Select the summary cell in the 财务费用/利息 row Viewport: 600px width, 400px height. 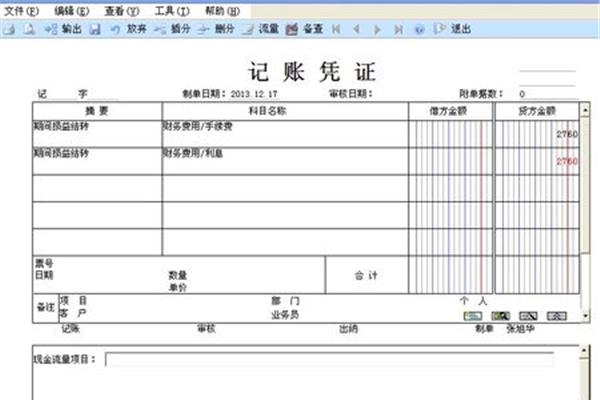coord(97,161)
